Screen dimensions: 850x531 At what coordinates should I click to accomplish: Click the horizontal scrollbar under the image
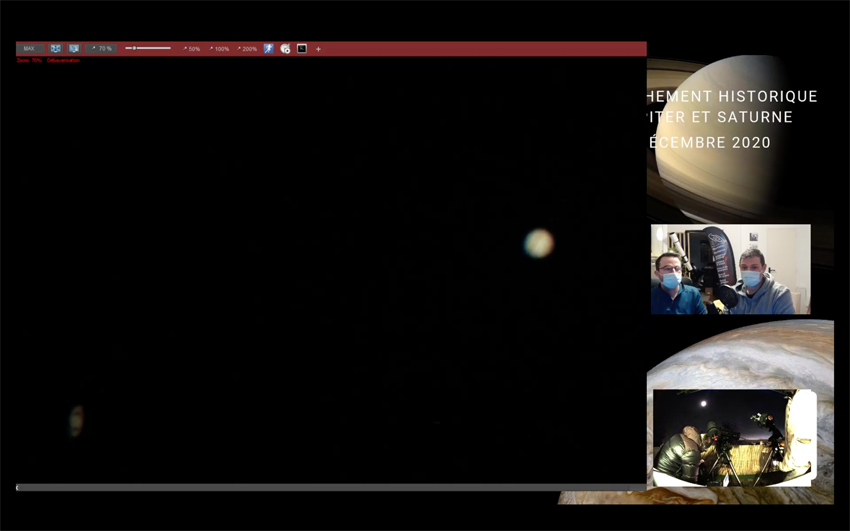331,488
